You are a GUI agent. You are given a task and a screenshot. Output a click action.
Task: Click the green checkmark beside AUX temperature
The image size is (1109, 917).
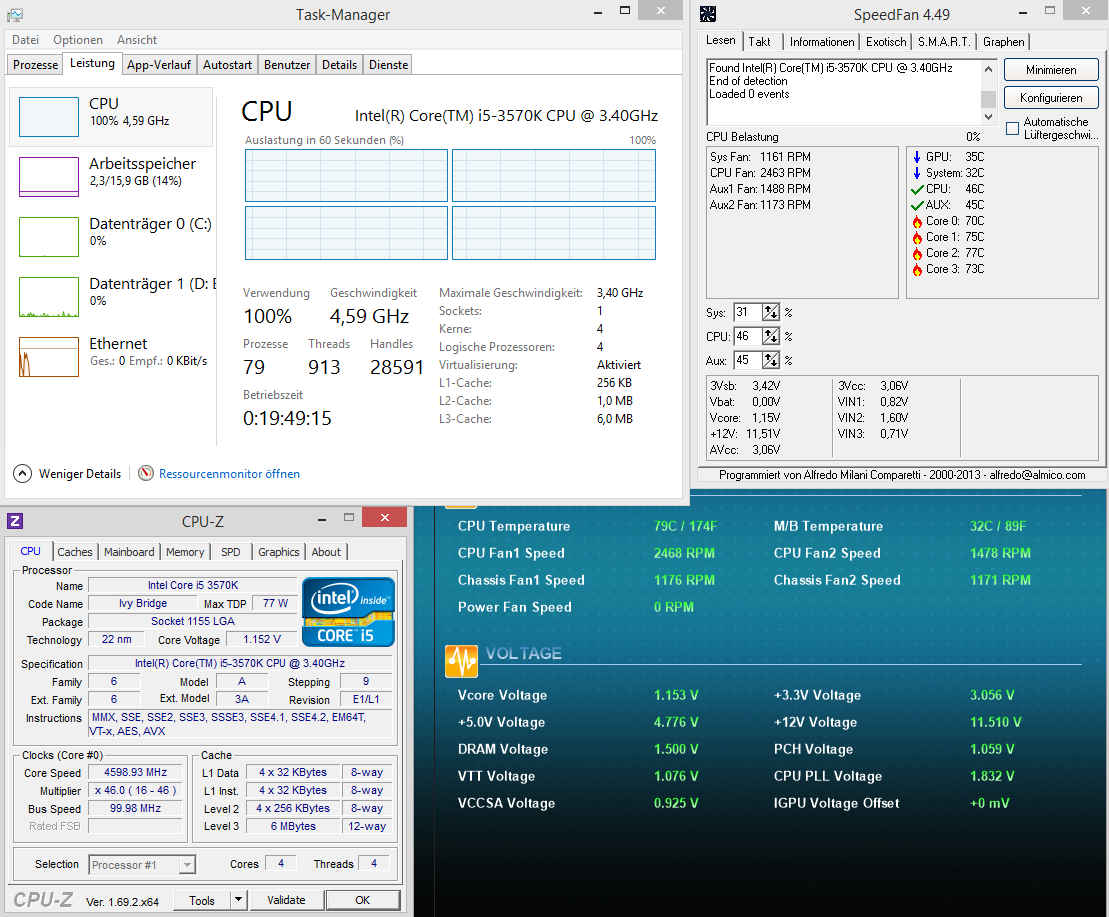point(917,205)
